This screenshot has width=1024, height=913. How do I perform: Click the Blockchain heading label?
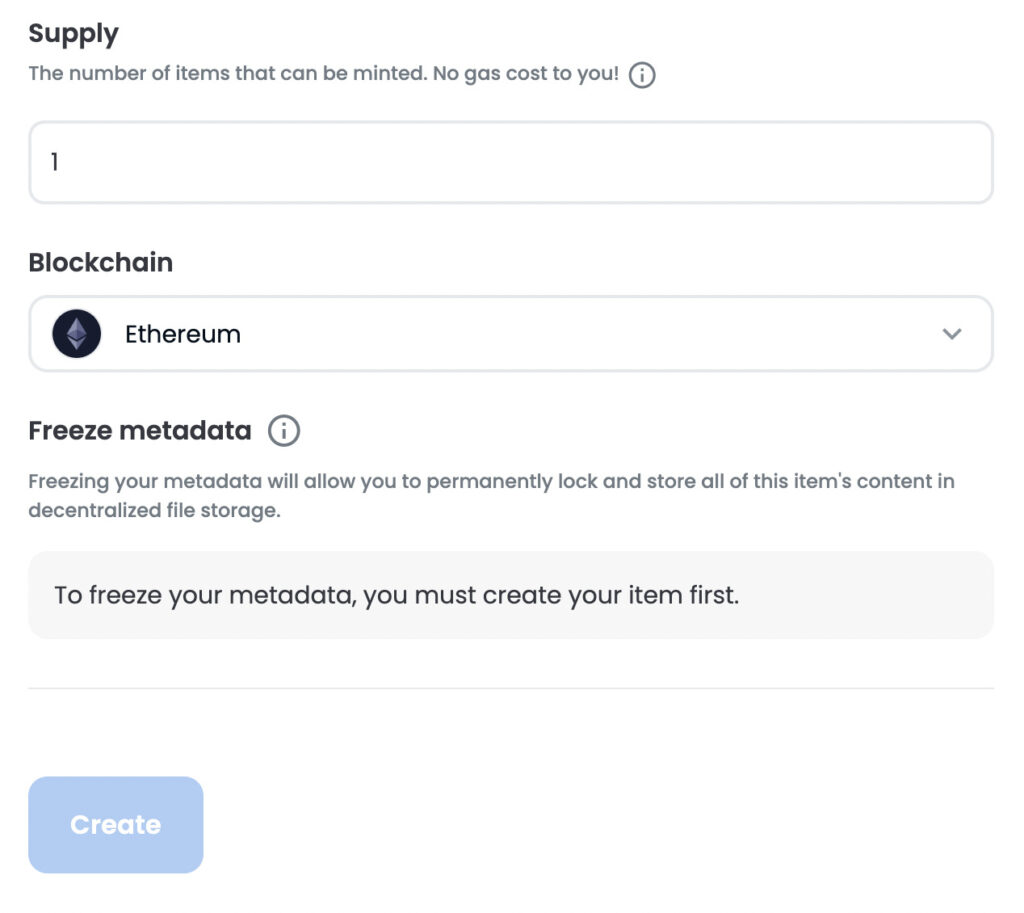[100, 262]
